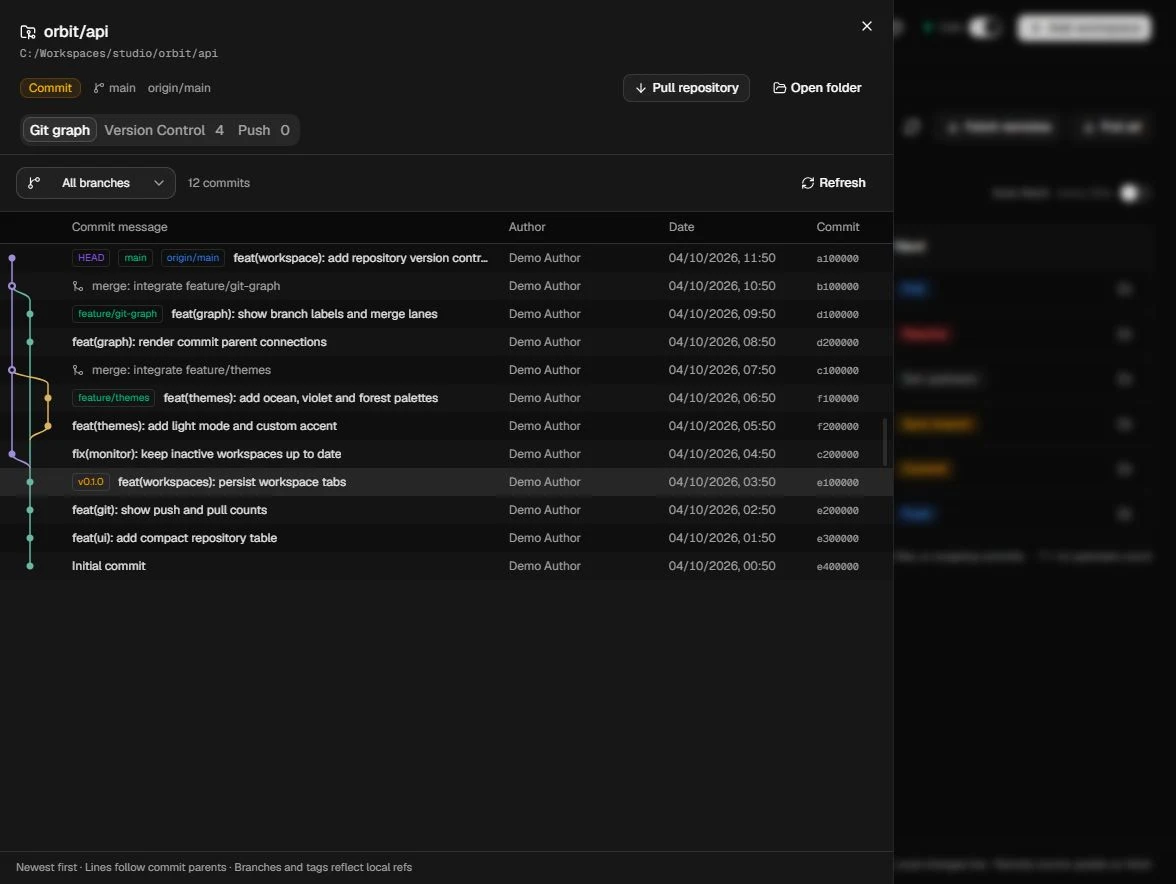Click the merge icon for feature/themes merge
The height and width of the screenshot is (884, 1176).
pos(78,370)
